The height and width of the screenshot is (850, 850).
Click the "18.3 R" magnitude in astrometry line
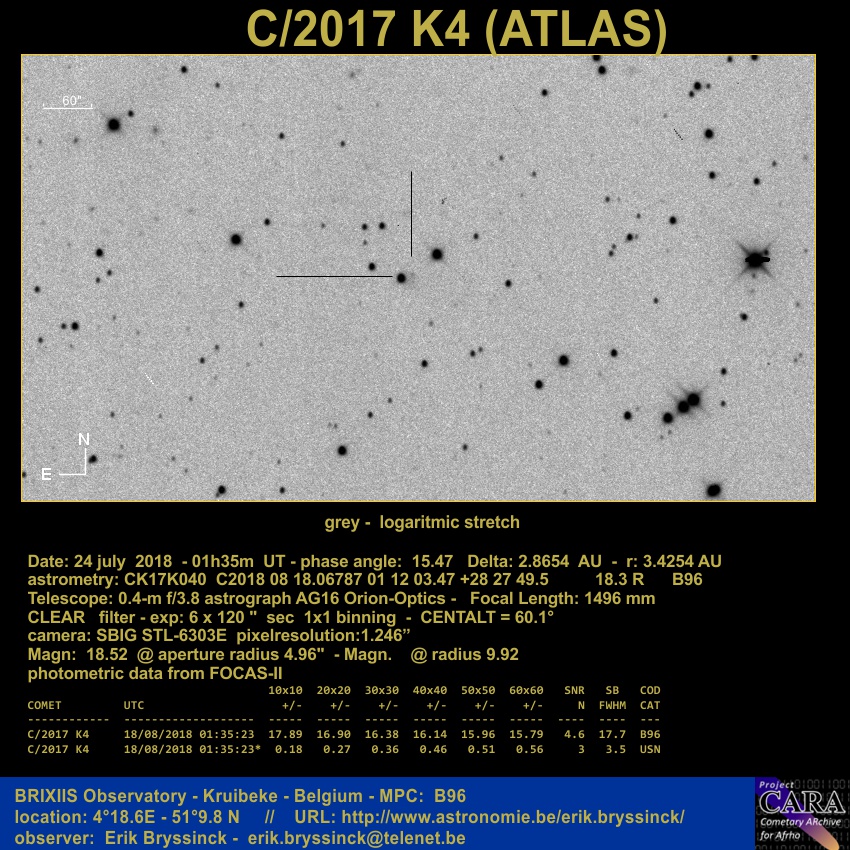click(620, 579)
